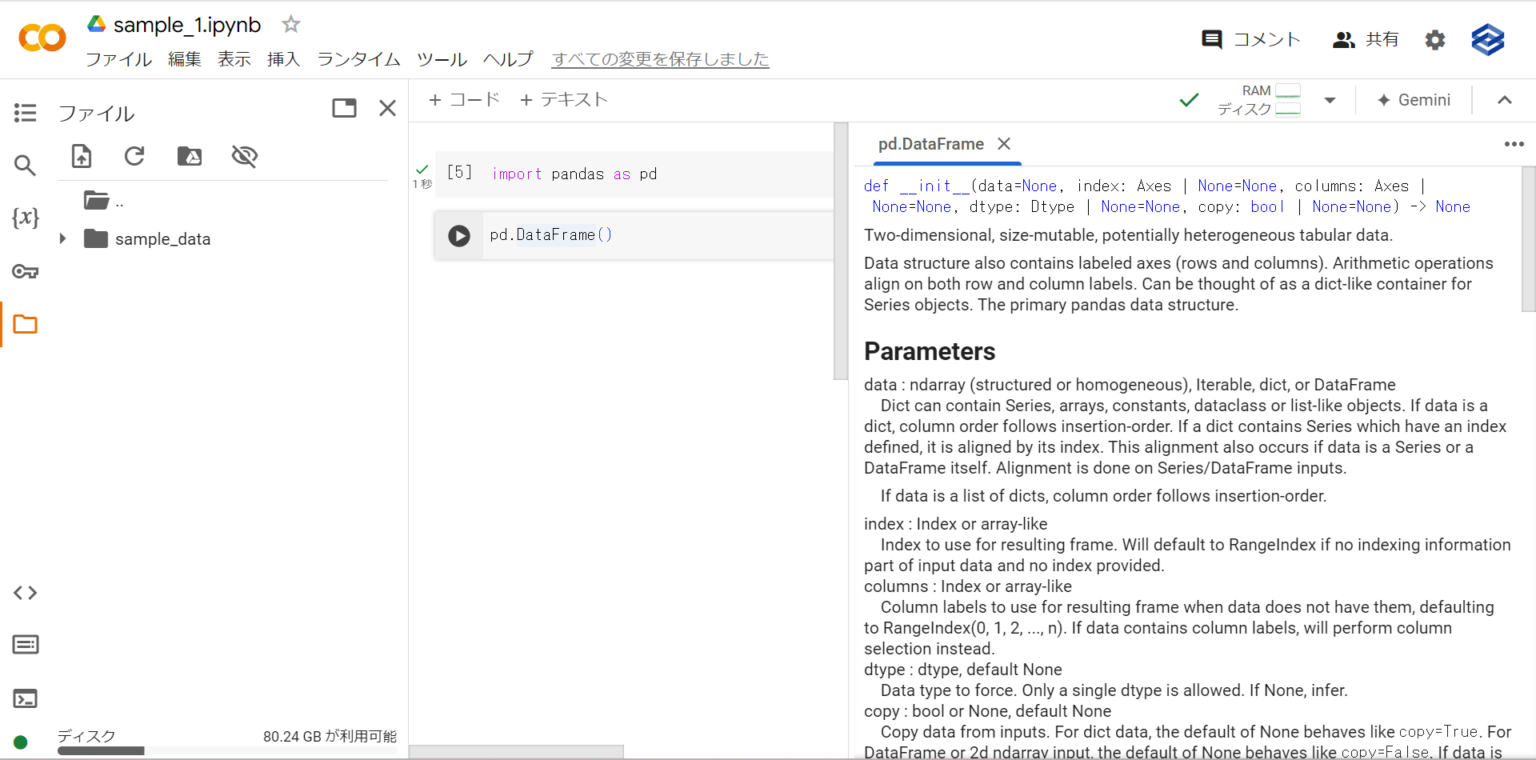Image resolution: width=1536 pixels, height=760 pixels.
Task: Click the upload file icon
Action: coord(81,156)
